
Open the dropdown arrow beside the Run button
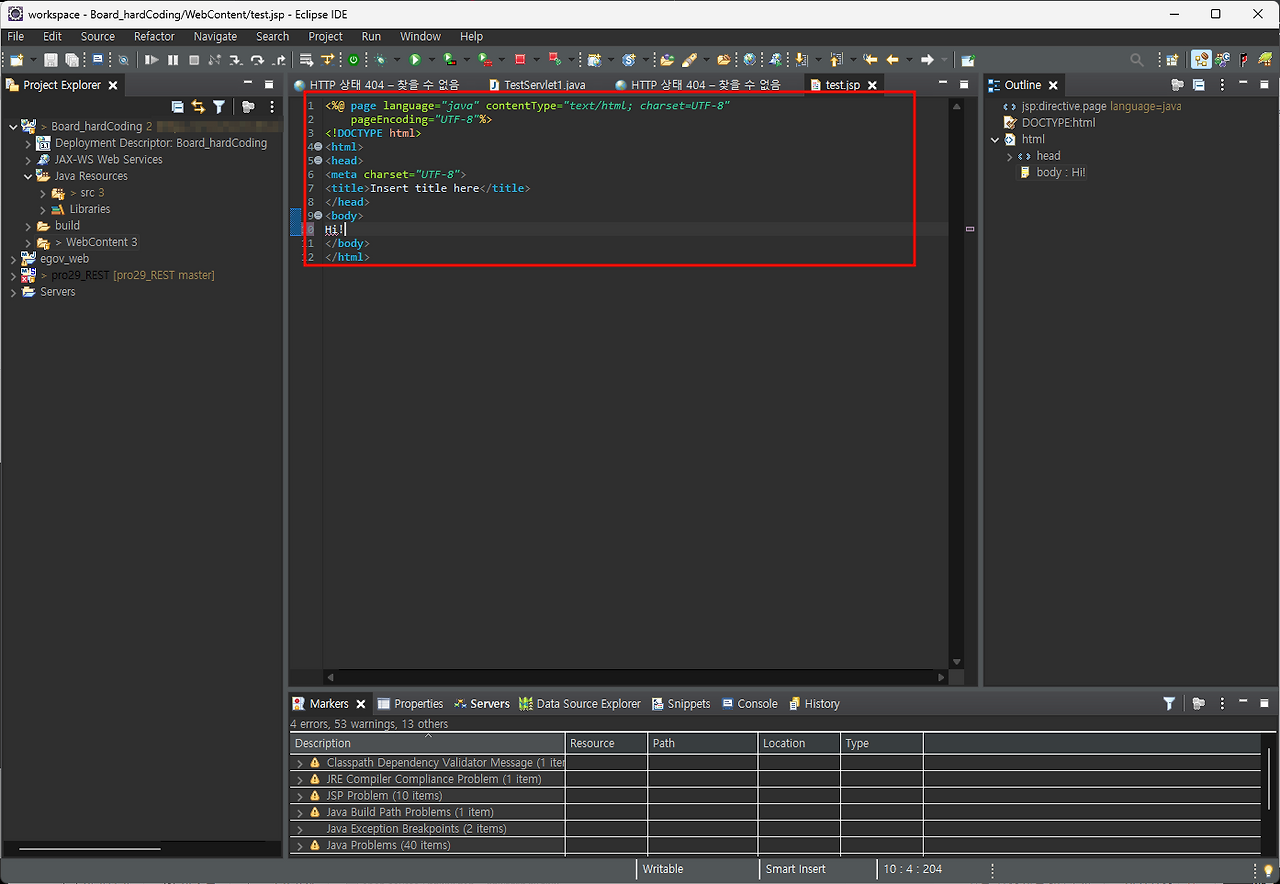coord(431,60)
